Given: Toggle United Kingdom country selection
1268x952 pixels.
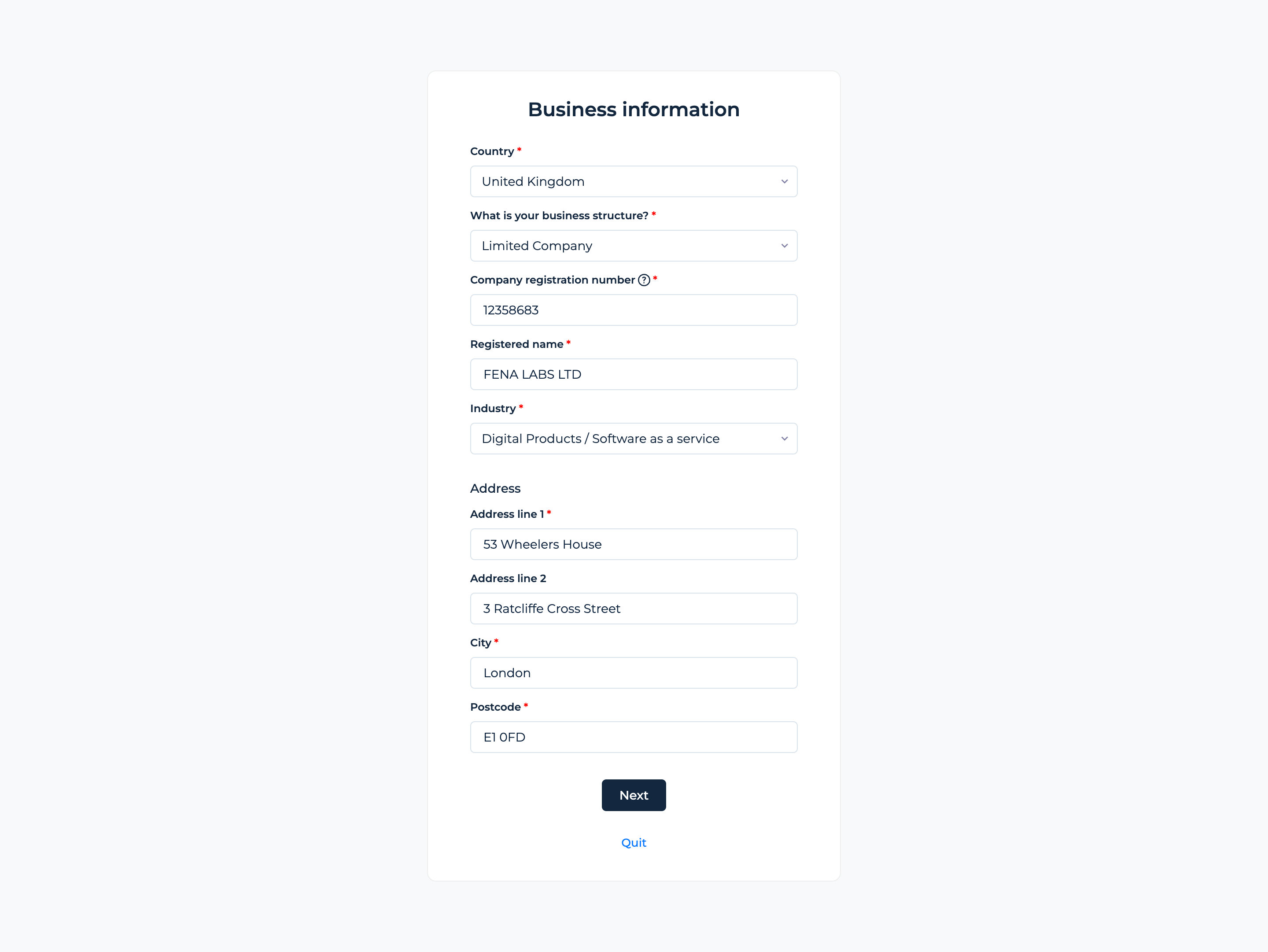Looking at the screenshot, I should pos(634,181).
